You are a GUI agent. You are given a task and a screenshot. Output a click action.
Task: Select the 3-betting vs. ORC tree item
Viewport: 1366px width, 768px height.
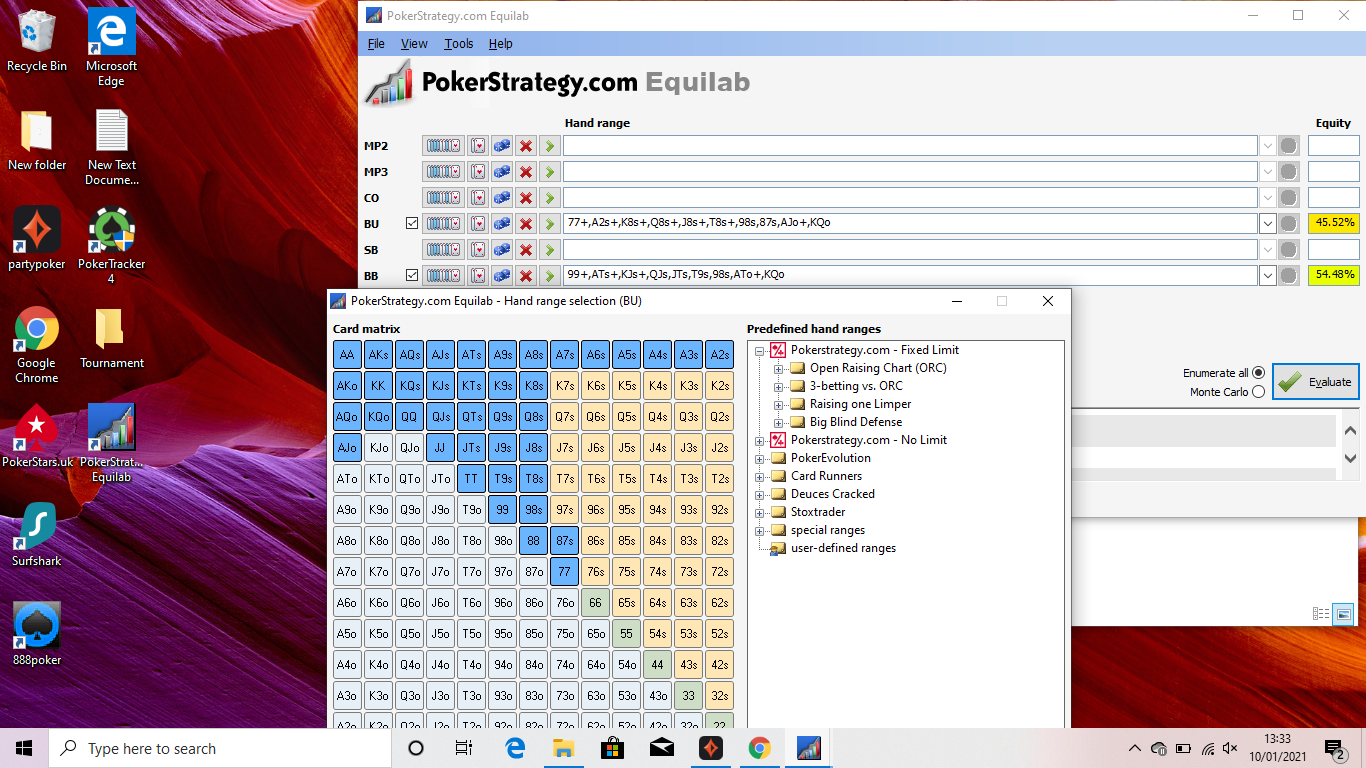coord(856,386)
